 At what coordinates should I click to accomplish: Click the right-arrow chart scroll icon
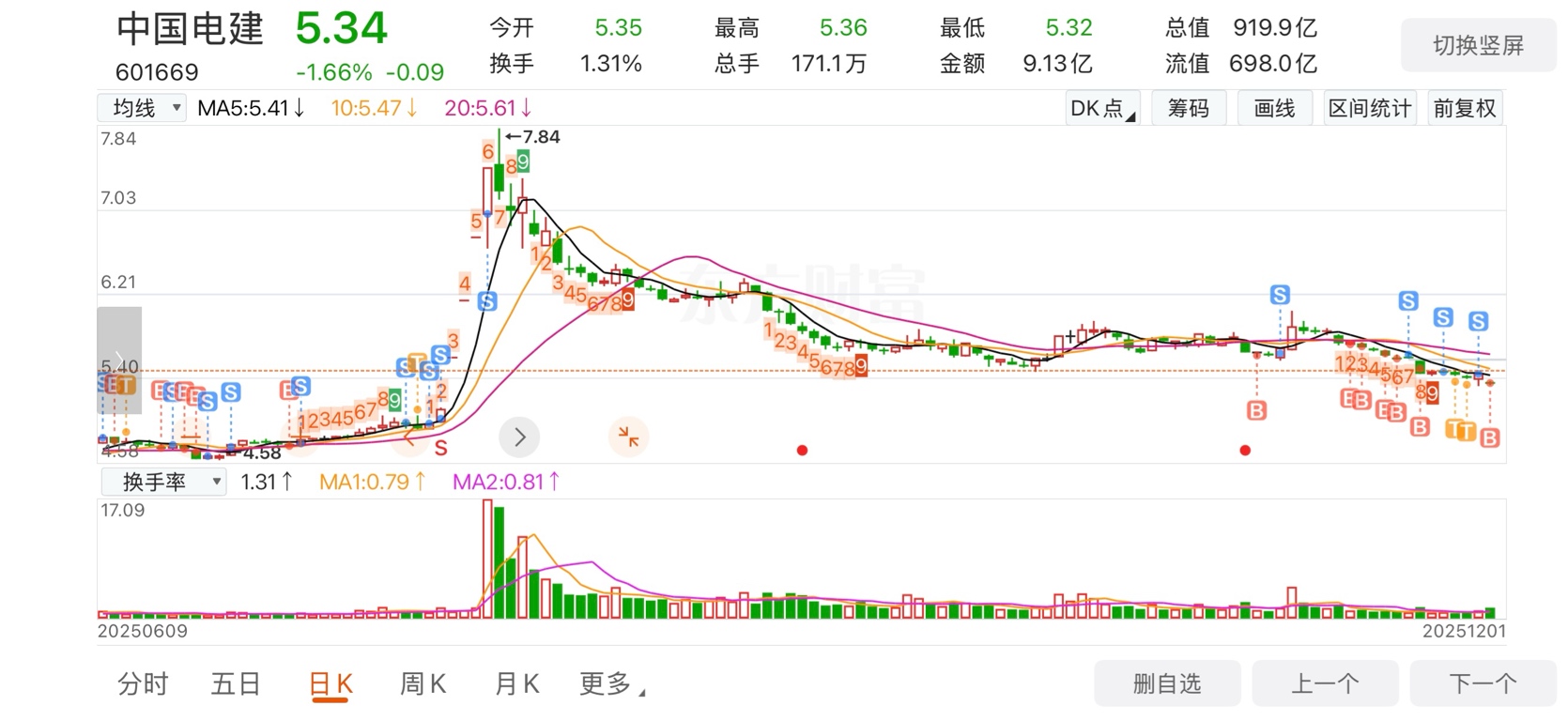(x=519, y=437)
